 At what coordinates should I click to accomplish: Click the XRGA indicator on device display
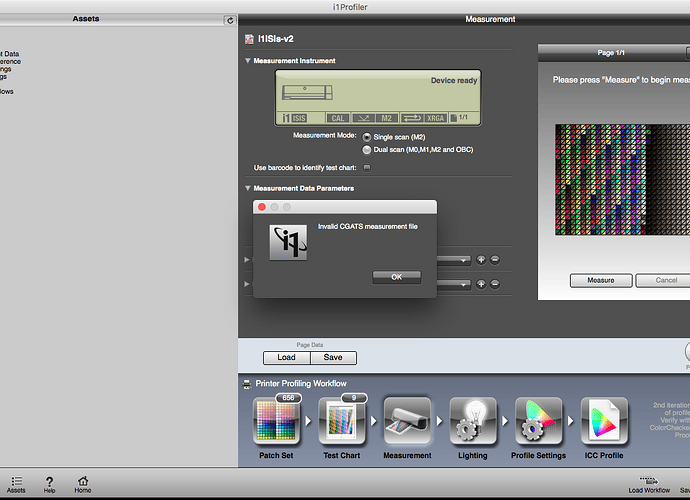(x=435, y=118)
